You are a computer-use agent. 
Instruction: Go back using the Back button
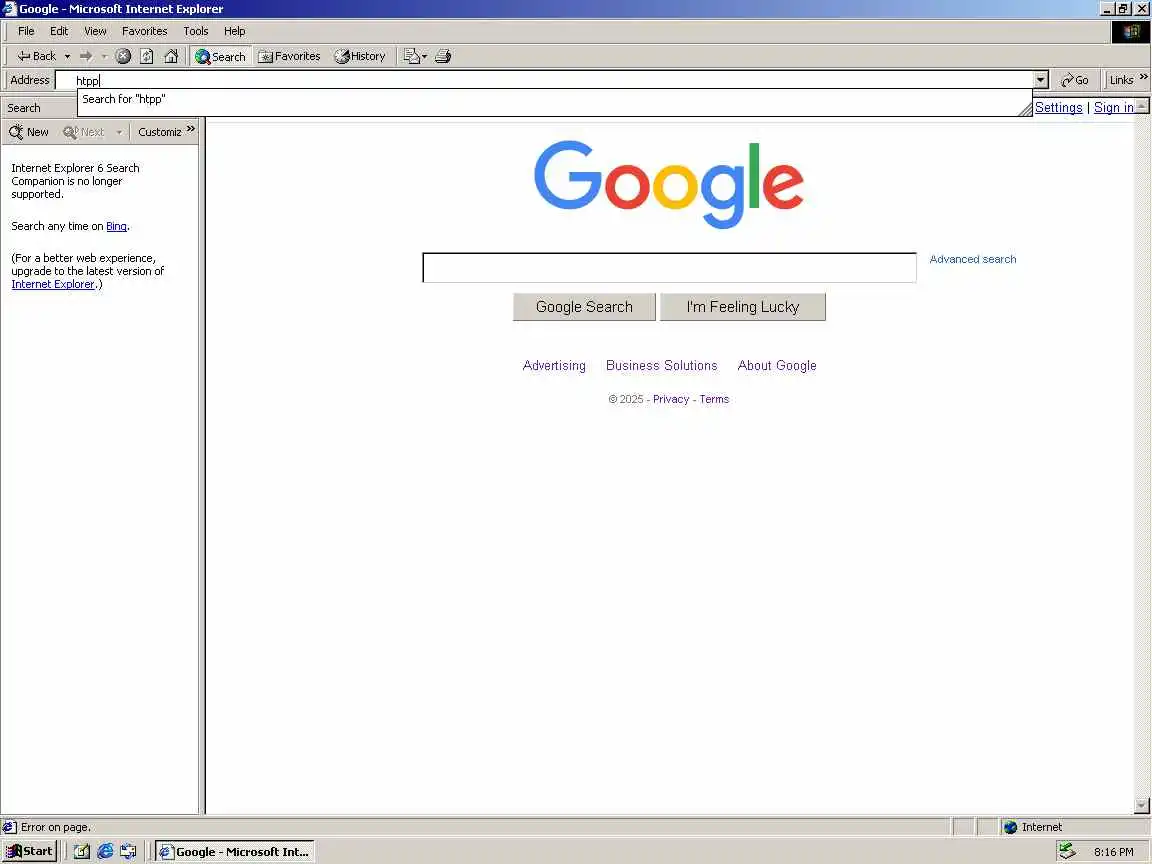coord(36,56)
